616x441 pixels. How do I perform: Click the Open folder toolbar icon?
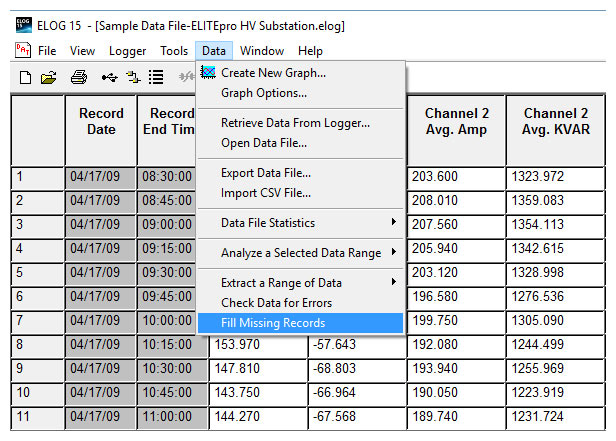point(48,77)
